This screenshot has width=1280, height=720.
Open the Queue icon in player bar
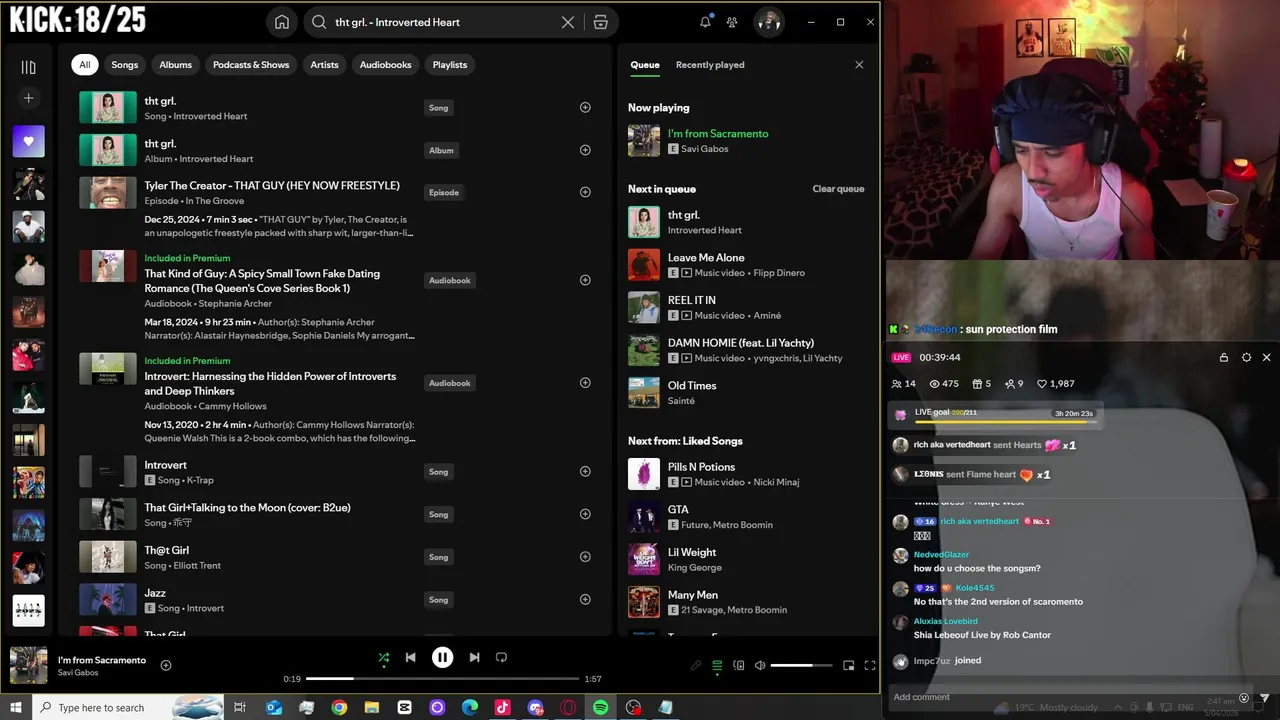coord(717,665)
